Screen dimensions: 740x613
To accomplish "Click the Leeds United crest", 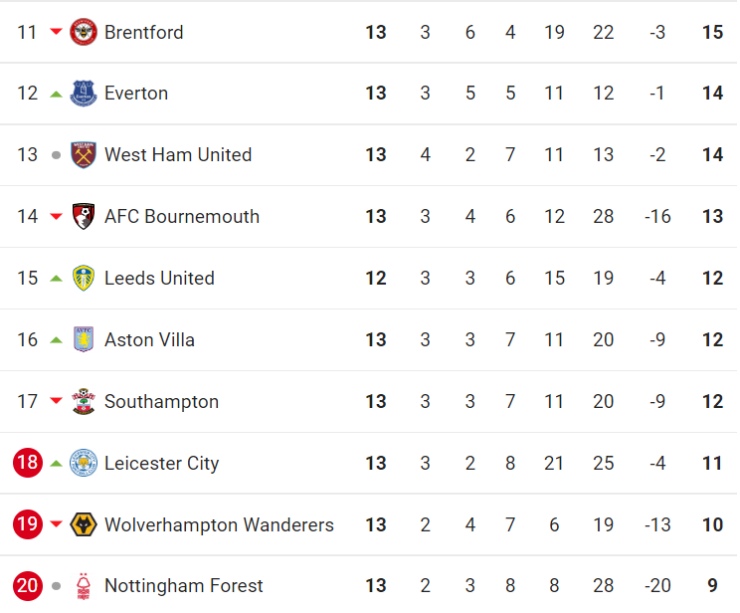I will [x=84, y=278].
